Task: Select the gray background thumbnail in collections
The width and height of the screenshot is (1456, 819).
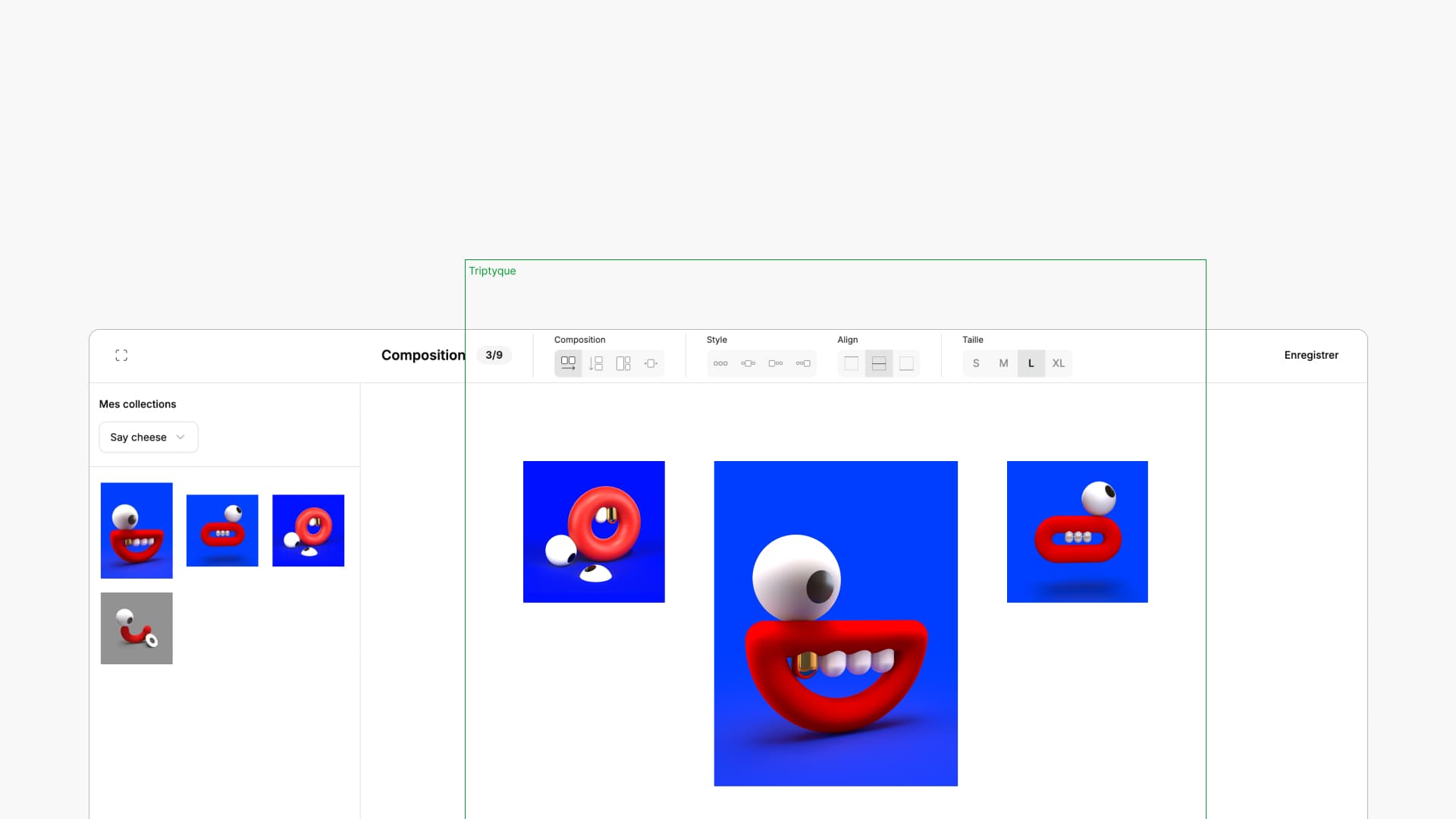Action: [x=136, y=628]
